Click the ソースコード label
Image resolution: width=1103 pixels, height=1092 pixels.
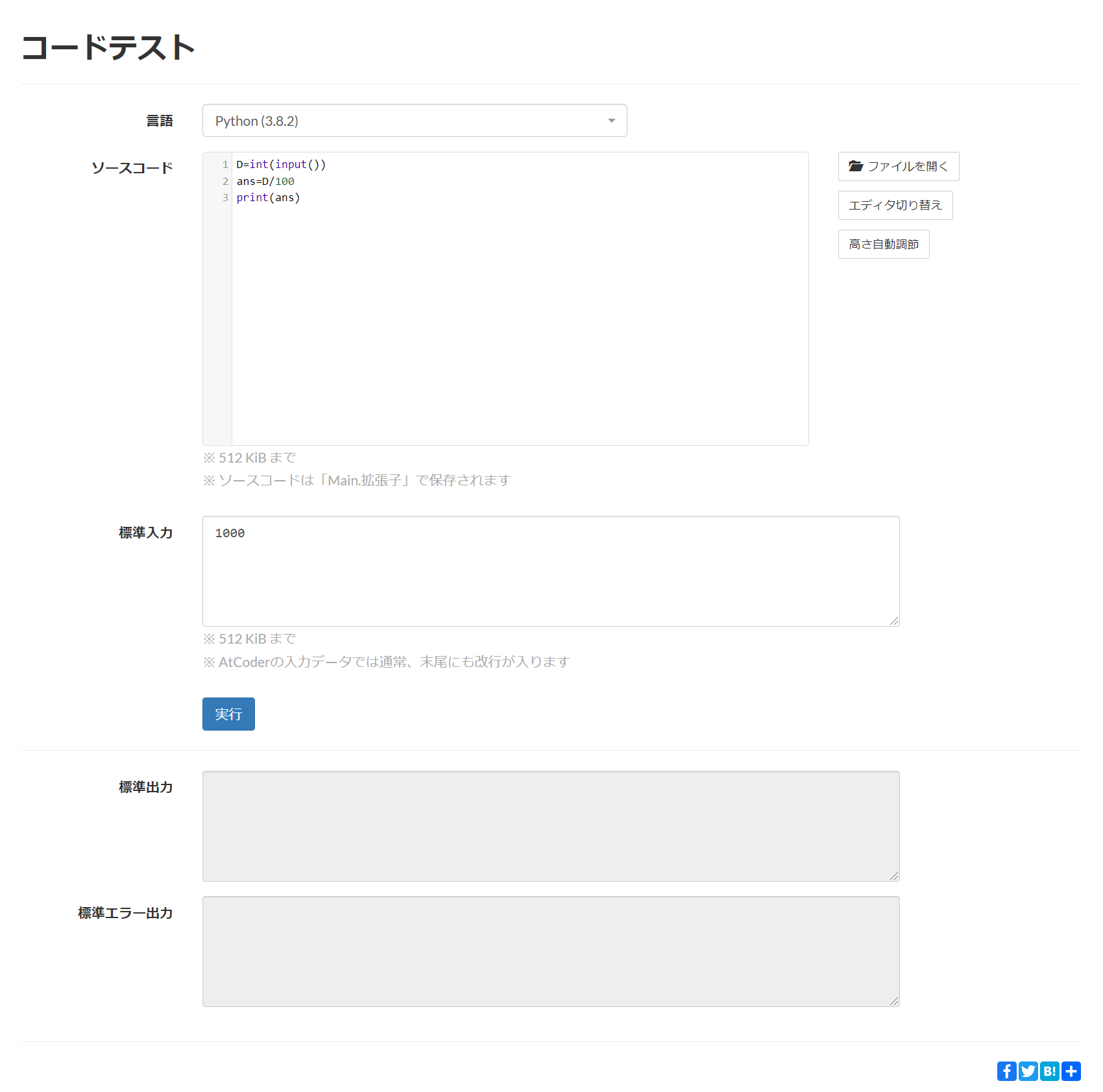(132, 168)
